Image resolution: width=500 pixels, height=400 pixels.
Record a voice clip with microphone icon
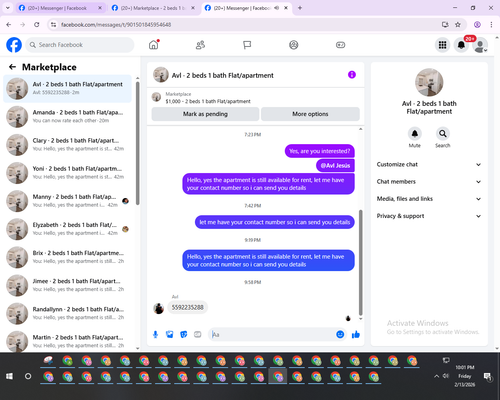click(155, 334)
